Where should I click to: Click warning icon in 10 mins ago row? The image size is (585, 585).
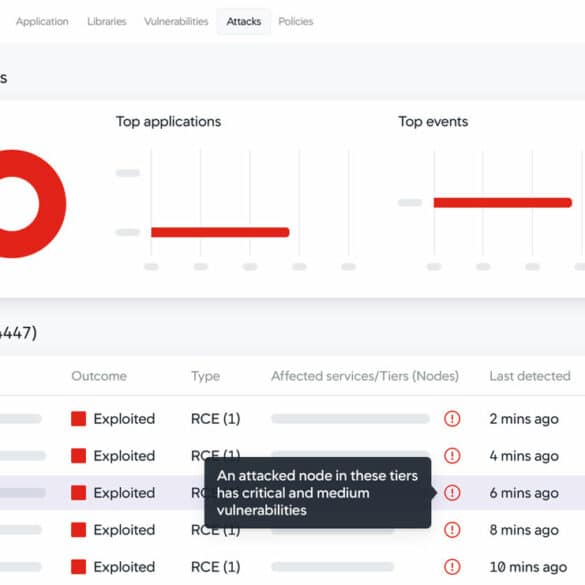click(452, 567)
